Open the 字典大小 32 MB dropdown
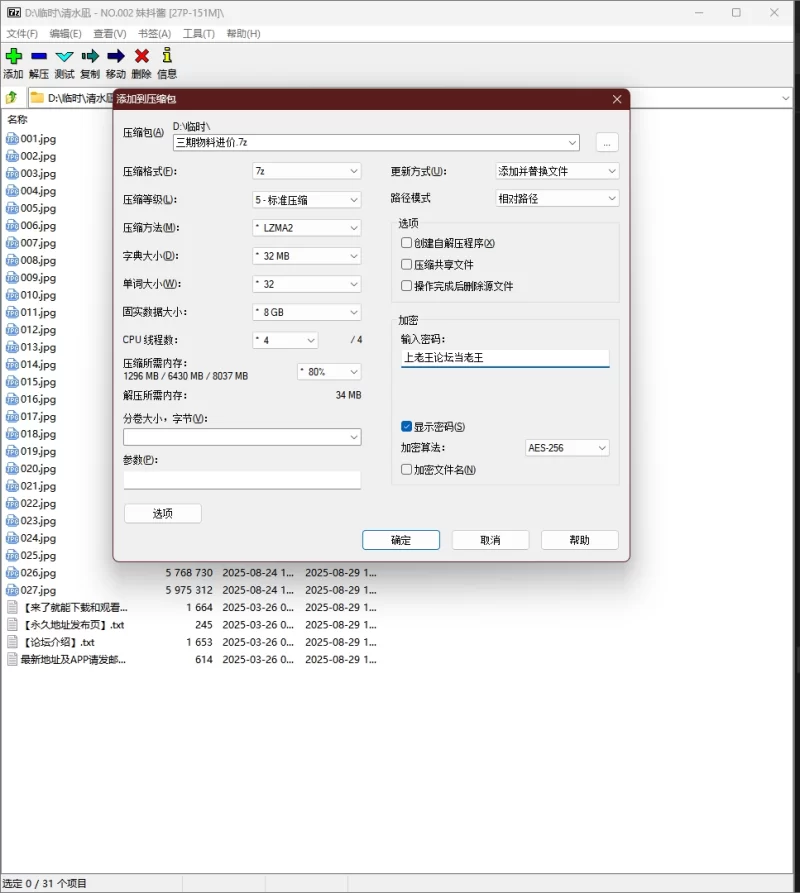Image resolution: width=800 pixels, height=893 pixels. pyautogui.click(x=306, y=256)
